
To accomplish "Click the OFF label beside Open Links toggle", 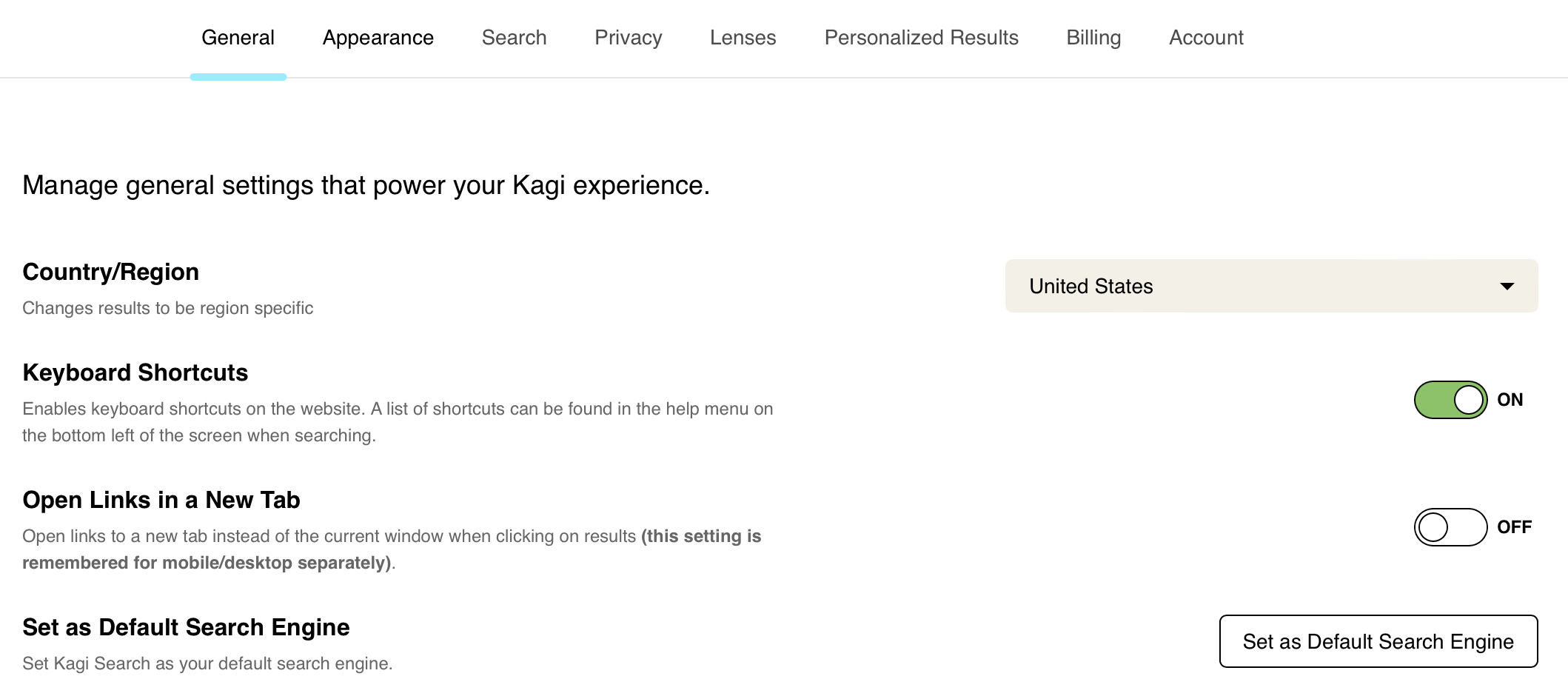I will [1514, 527].
